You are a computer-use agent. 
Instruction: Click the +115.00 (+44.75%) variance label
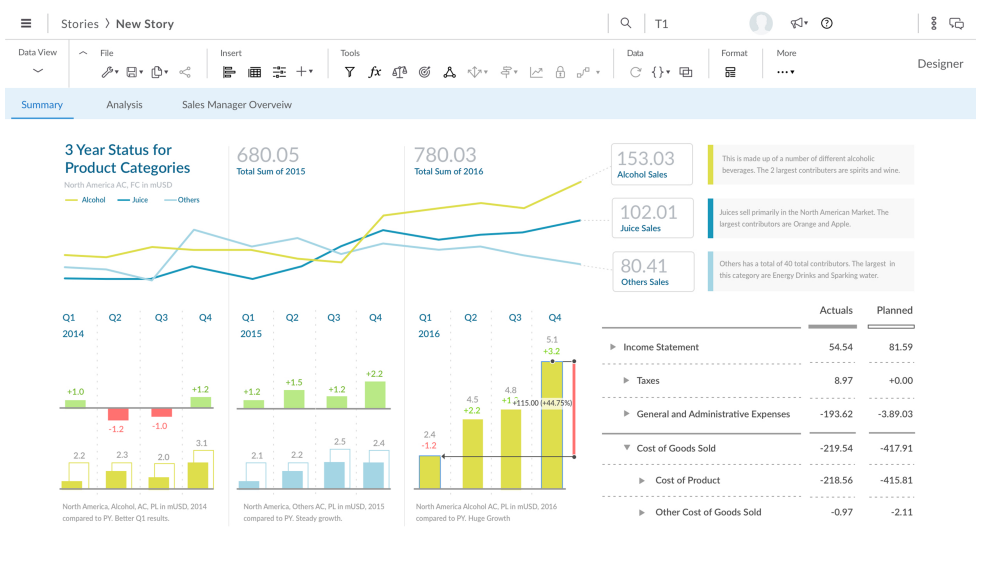point(543,403)
